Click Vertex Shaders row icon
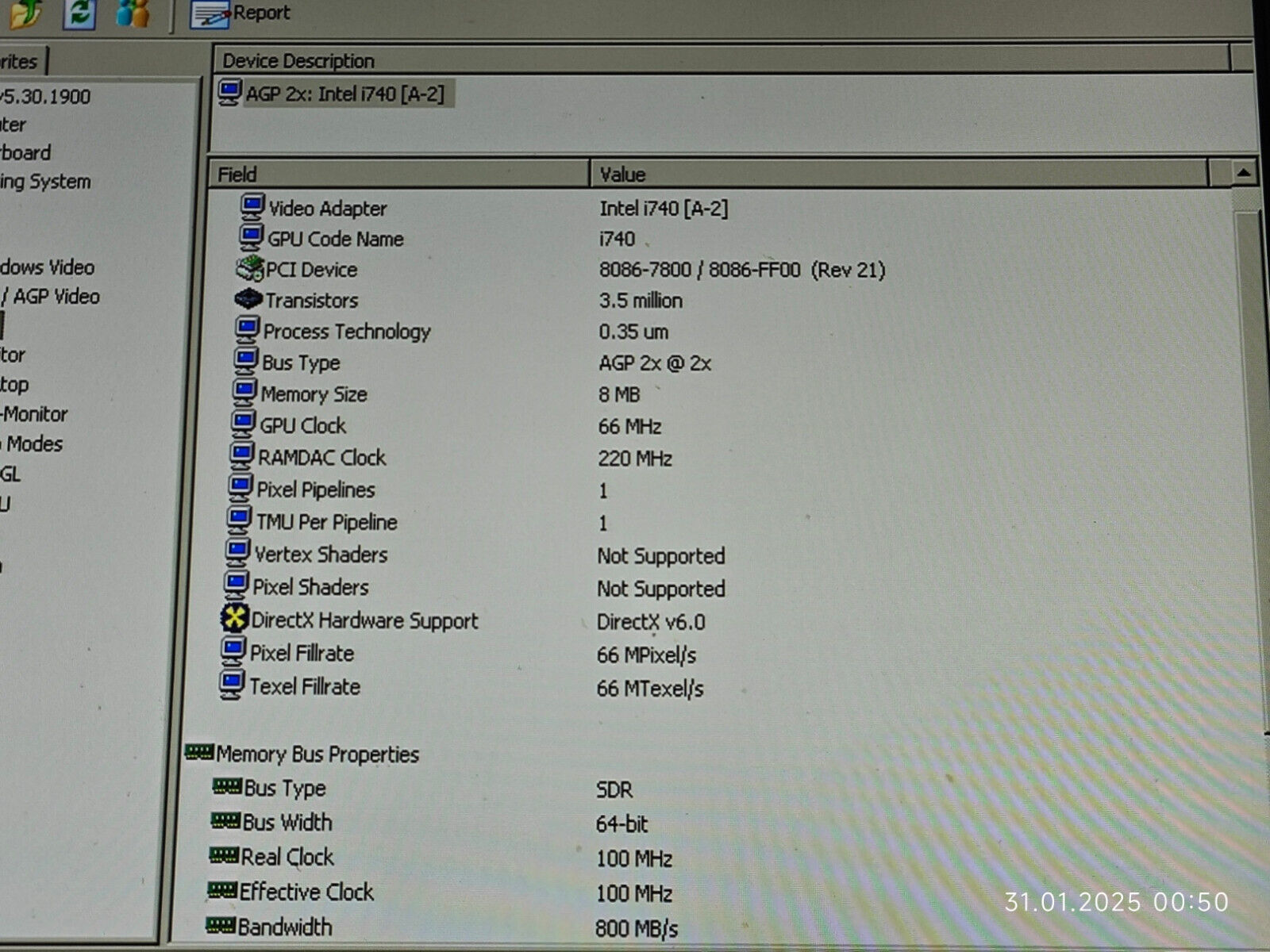Viewport: 1270px width, 952px height. (237, 552)
